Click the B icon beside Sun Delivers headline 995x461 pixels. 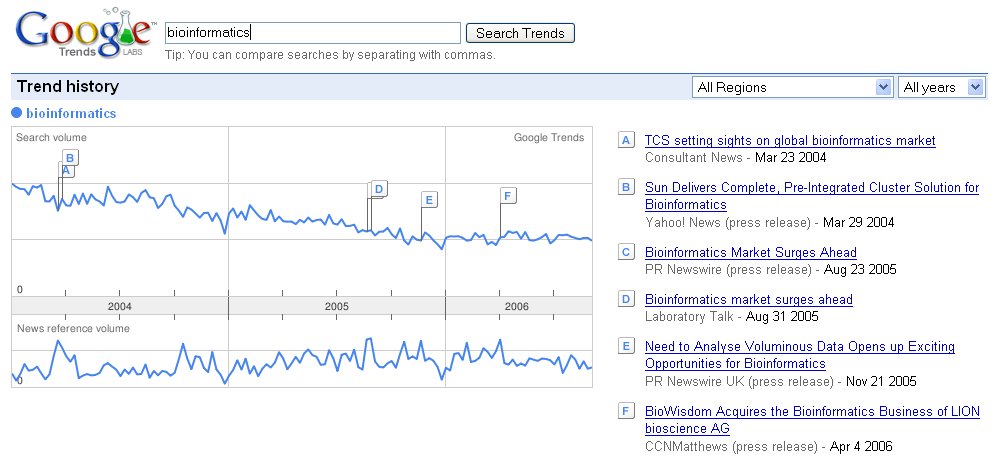pyautogui.click(x=627, y=187)
